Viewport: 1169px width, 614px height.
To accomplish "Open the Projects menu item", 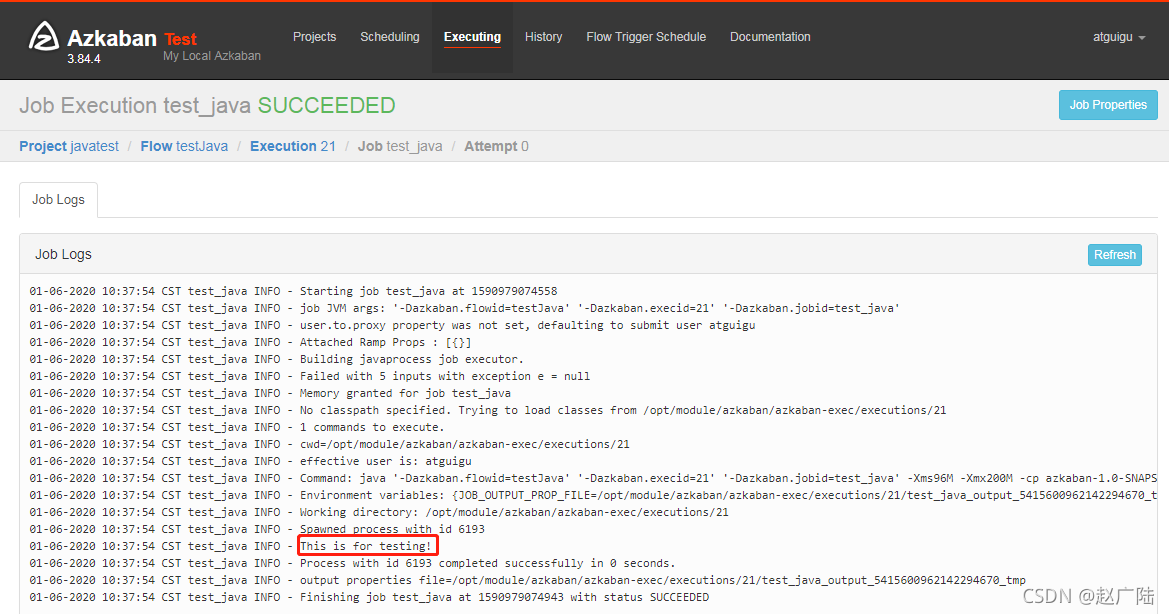I will click(315, 37).
